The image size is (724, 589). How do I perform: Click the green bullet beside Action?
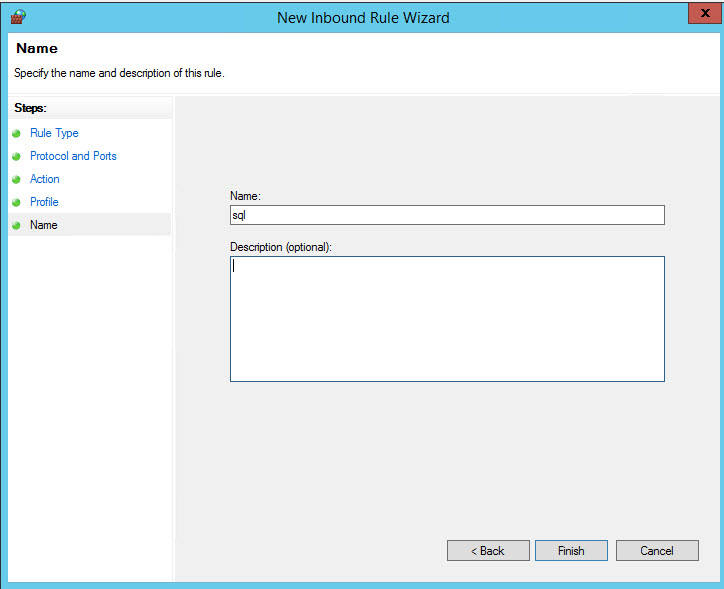16,180
